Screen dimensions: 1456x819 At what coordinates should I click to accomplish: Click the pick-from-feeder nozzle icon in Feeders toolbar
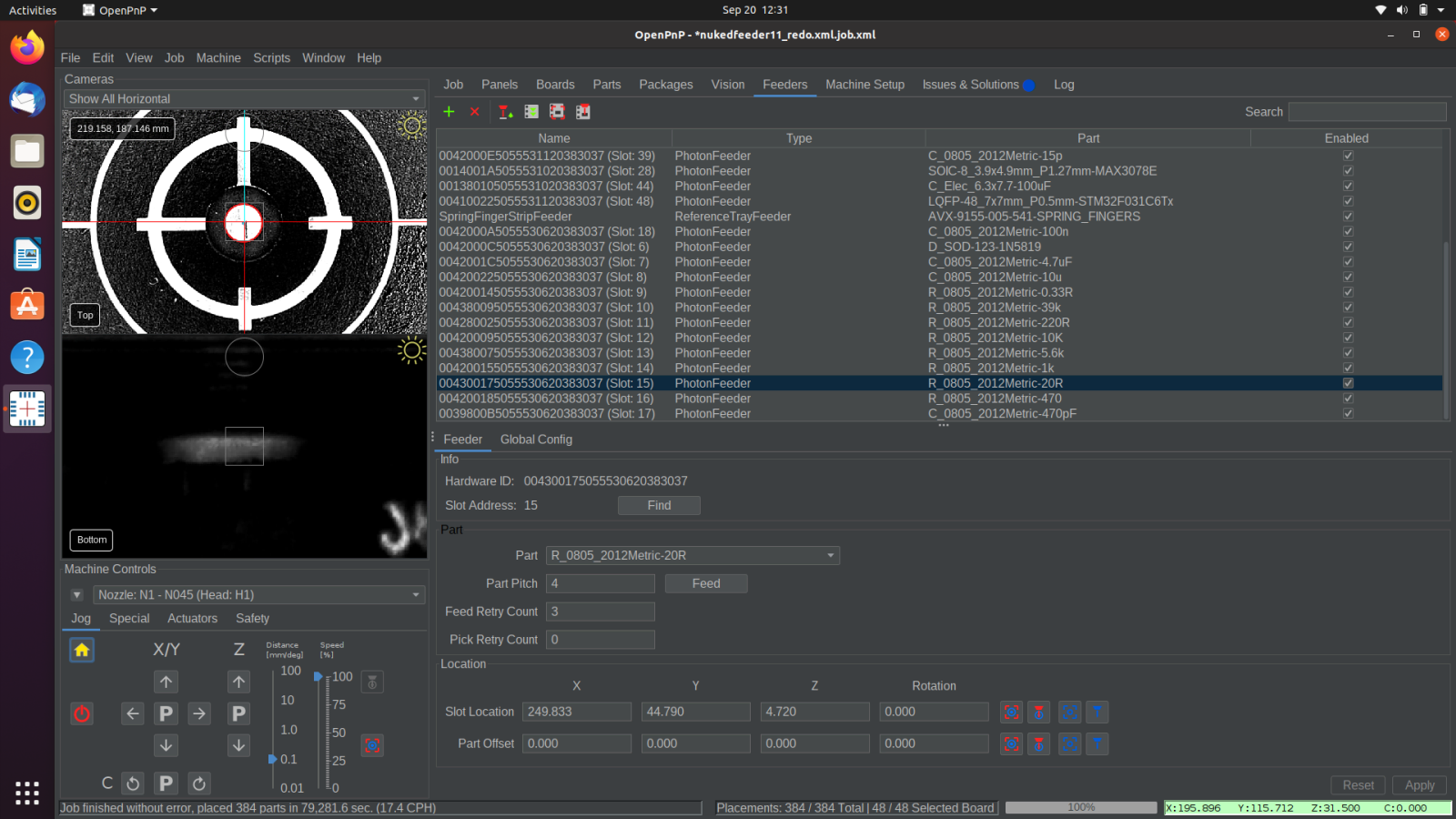[506, 112]
